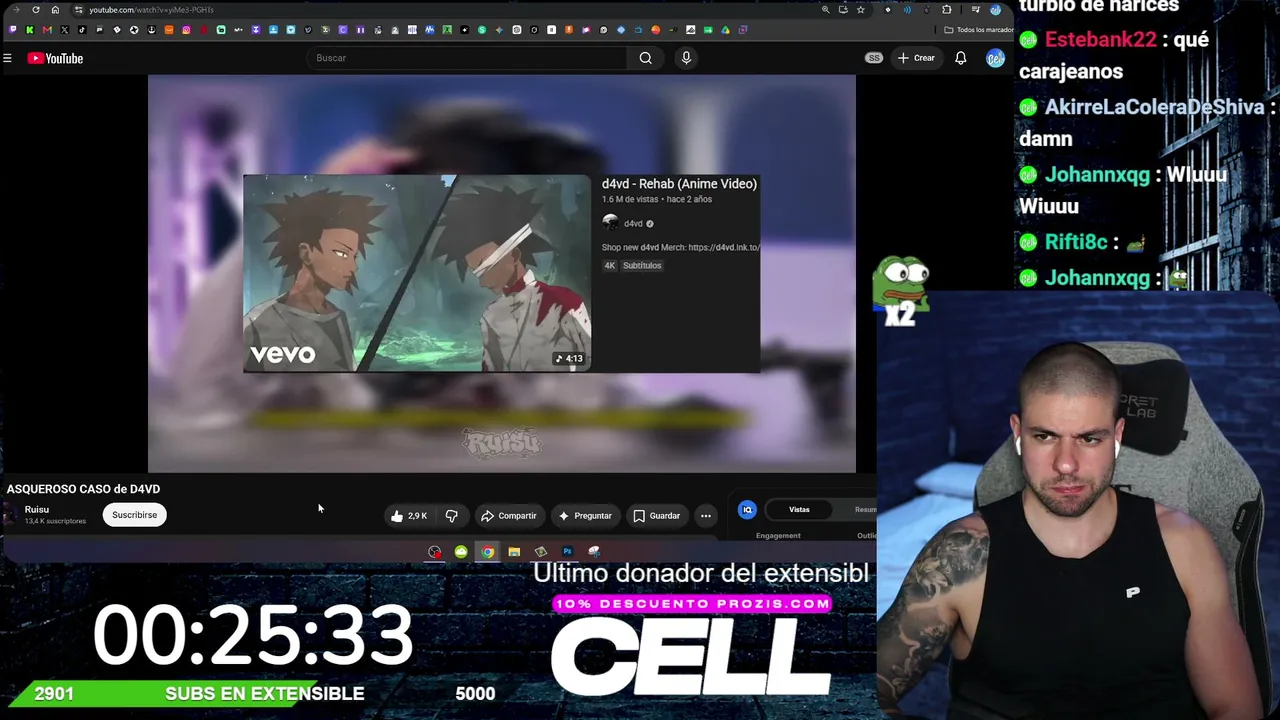Click the magnifier search button
The width and height of the screenshot is (1280, 720).
point(646,58)
